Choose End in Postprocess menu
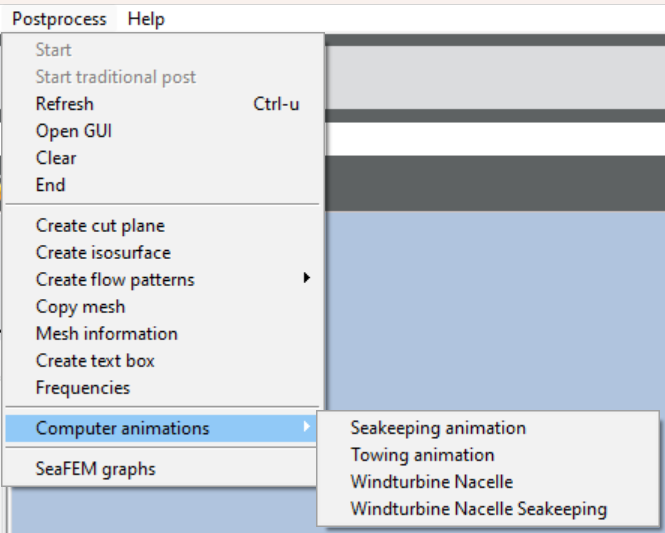Viewport: 665px width, 533px height. [162, 185]
